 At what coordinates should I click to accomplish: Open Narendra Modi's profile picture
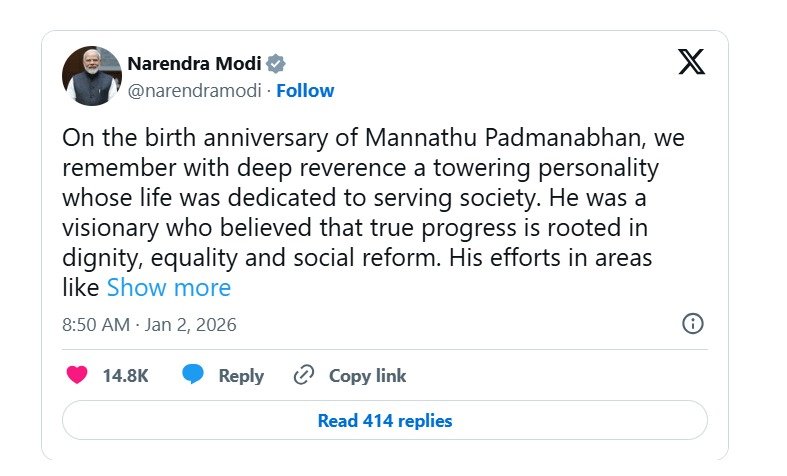[x=91, y=77]
